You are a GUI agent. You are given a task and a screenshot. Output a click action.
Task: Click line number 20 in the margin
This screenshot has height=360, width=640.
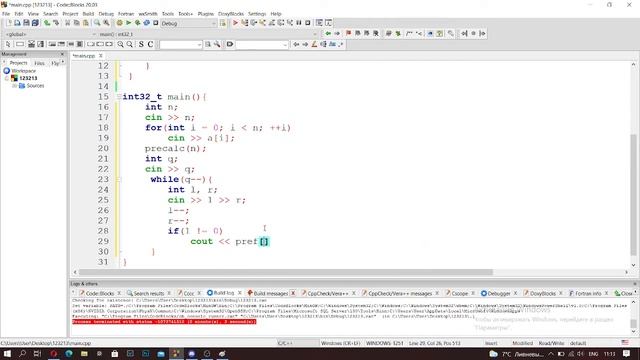pyautogui.click(x=103, y=148)
